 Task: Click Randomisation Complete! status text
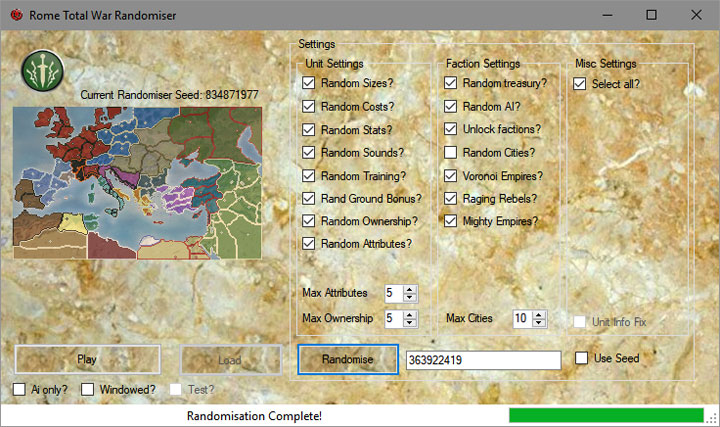tap(254, 416)
